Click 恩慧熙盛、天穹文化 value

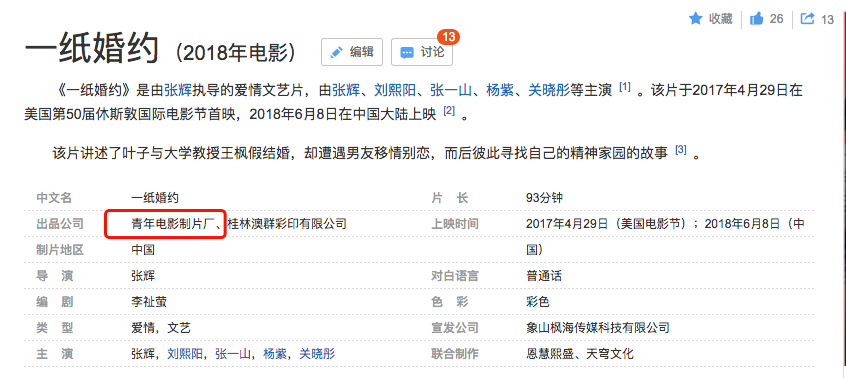(x=580, y=354)
